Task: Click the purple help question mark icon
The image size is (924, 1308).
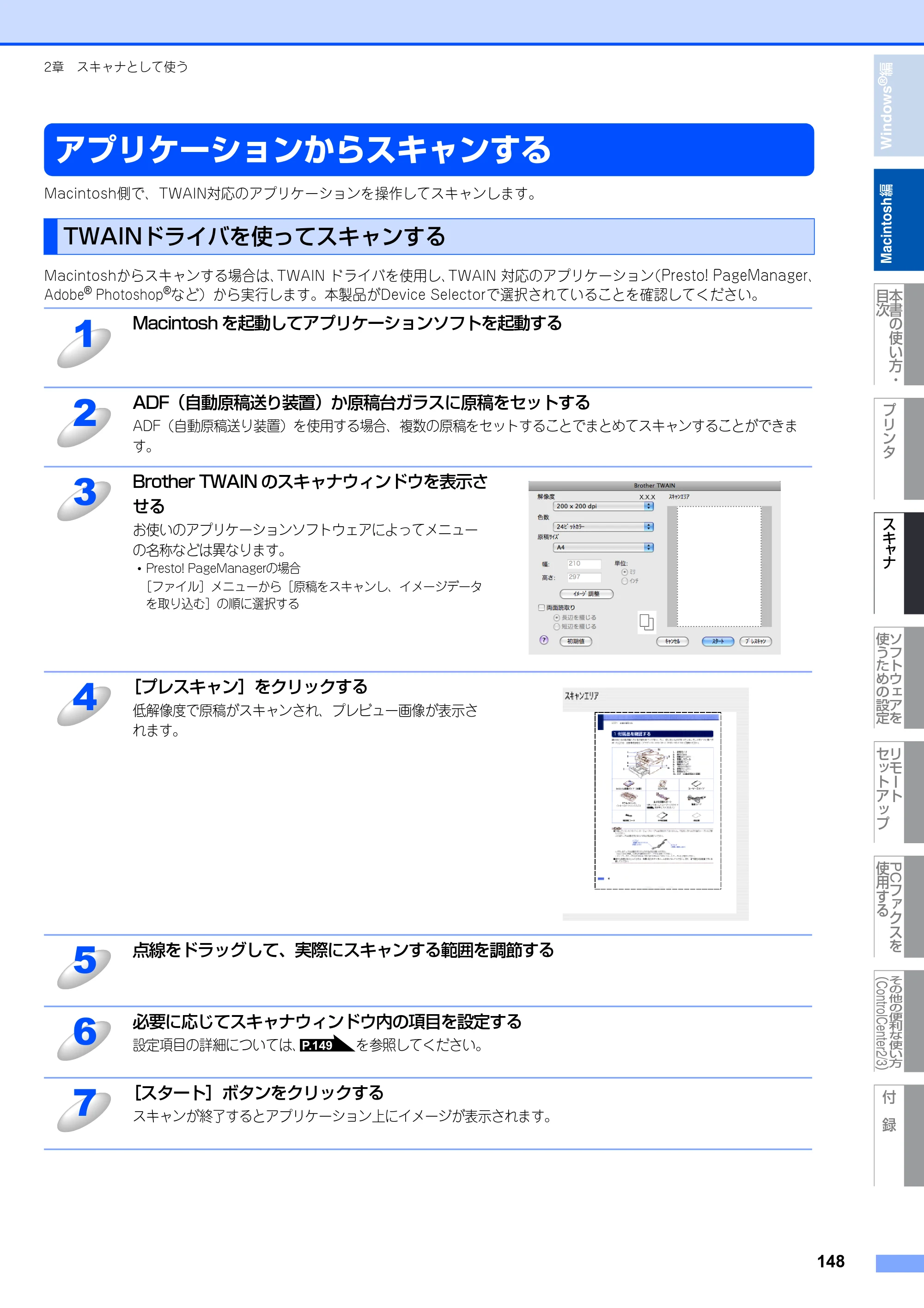Action: pyautogui.click(x=543, y=640)
